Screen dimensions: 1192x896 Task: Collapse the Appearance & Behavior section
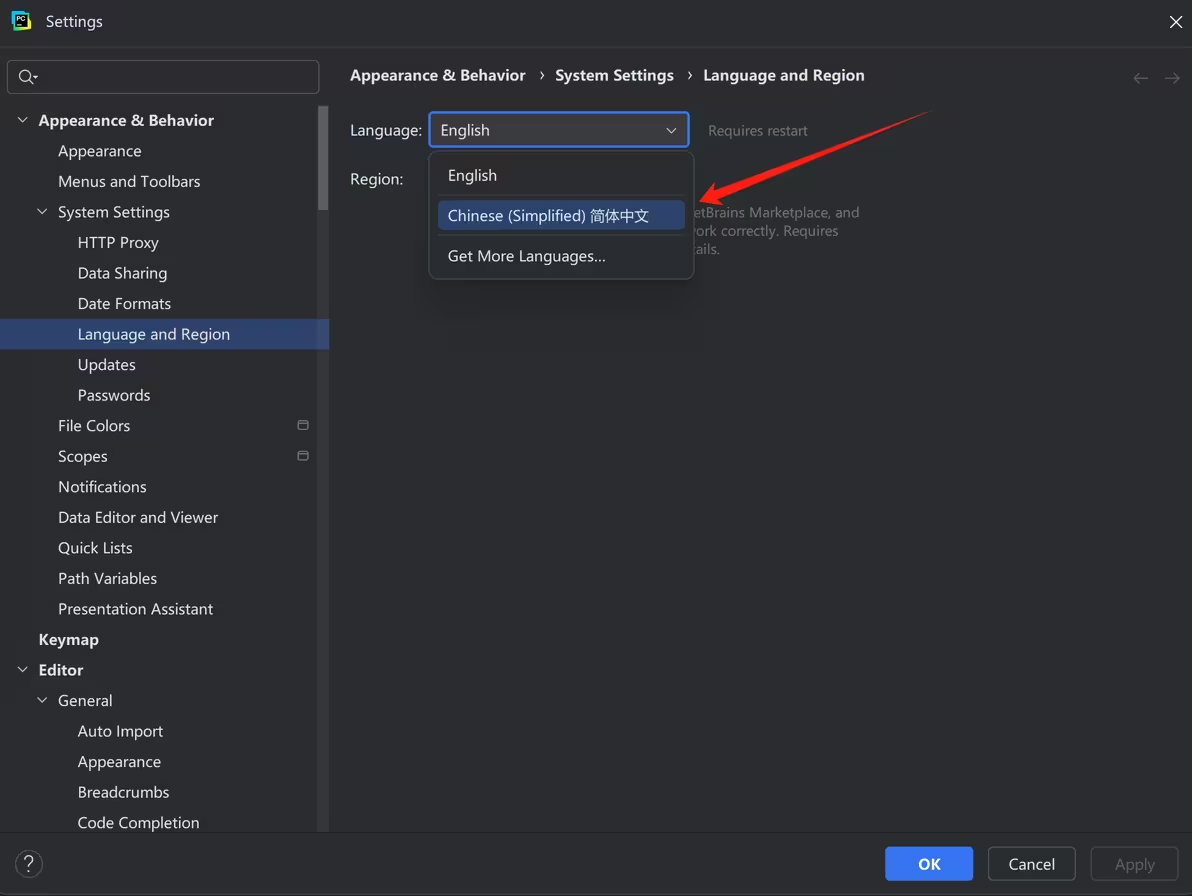[x=22, y=120]
